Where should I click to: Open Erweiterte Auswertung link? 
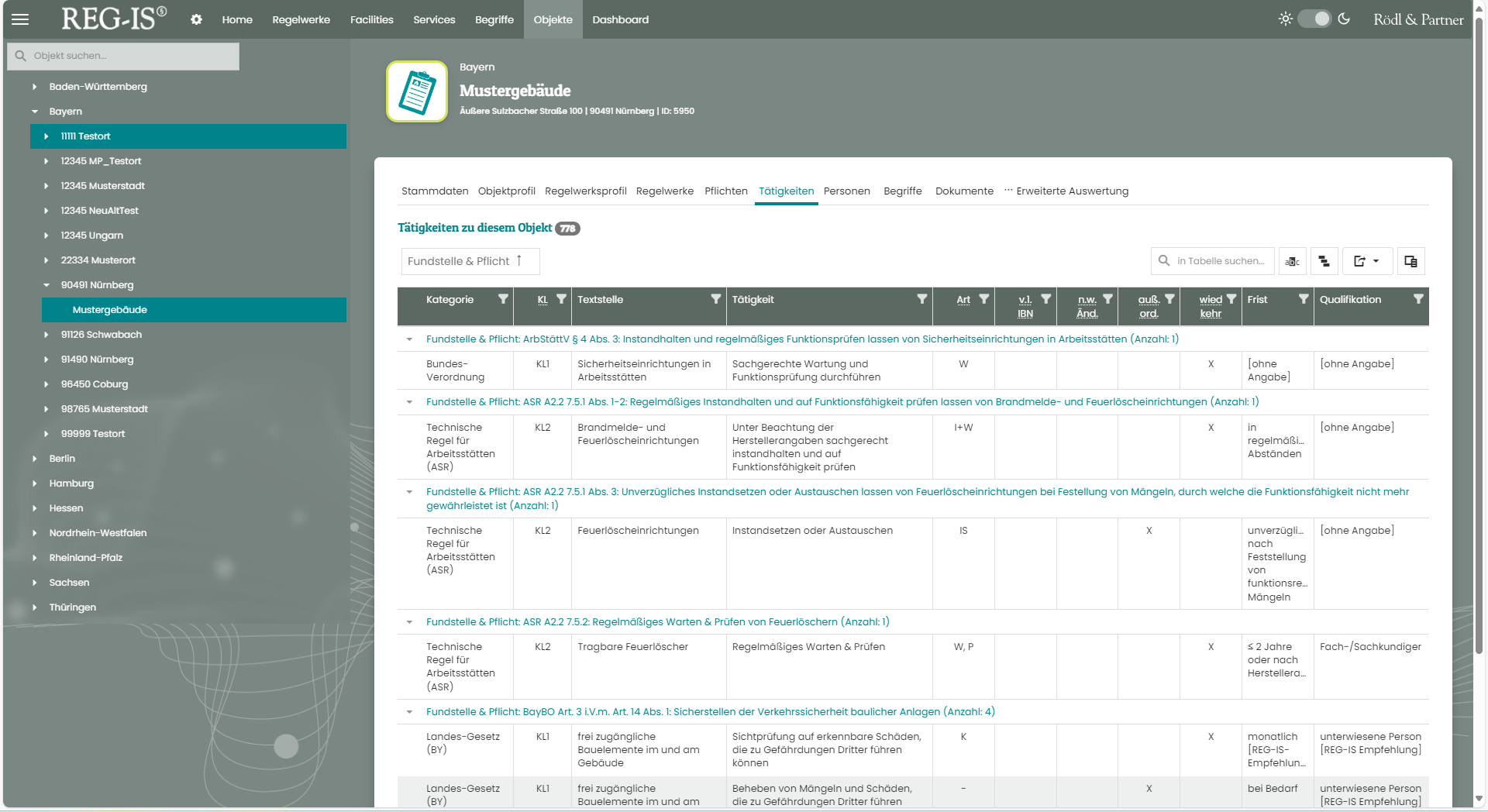[1072, 191]
